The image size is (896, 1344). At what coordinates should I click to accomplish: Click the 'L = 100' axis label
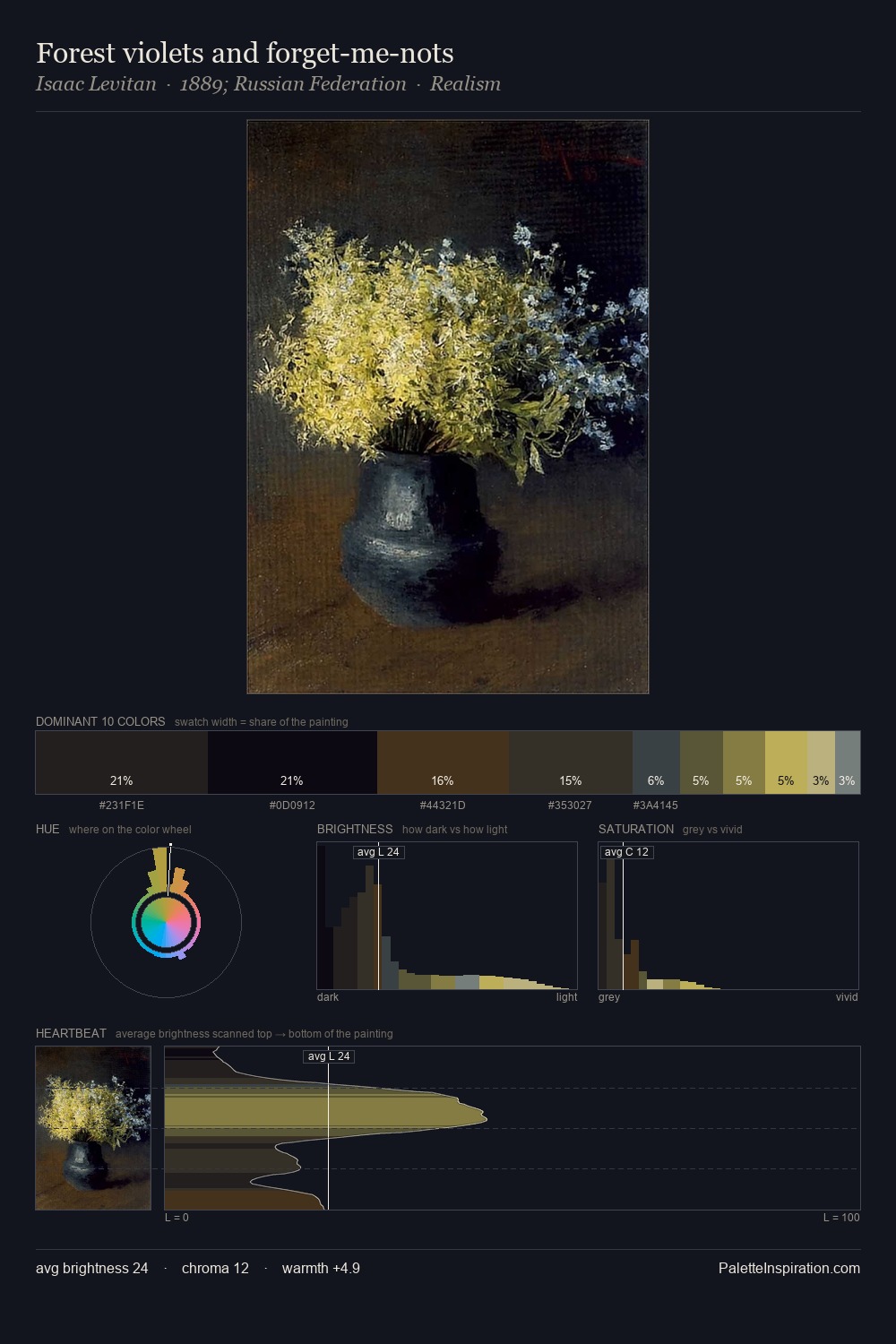pyautogui.click(x=841, y=1217)
